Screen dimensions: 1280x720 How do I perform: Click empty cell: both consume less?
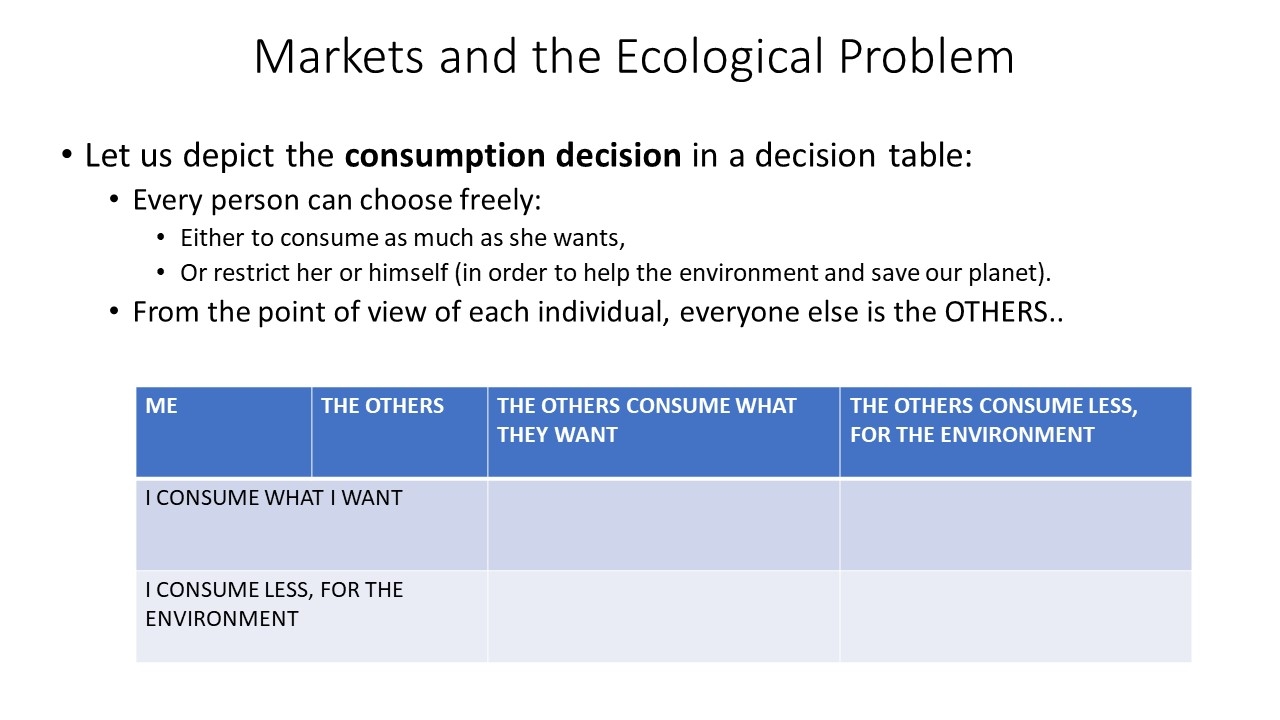(x=1015, y=615)
